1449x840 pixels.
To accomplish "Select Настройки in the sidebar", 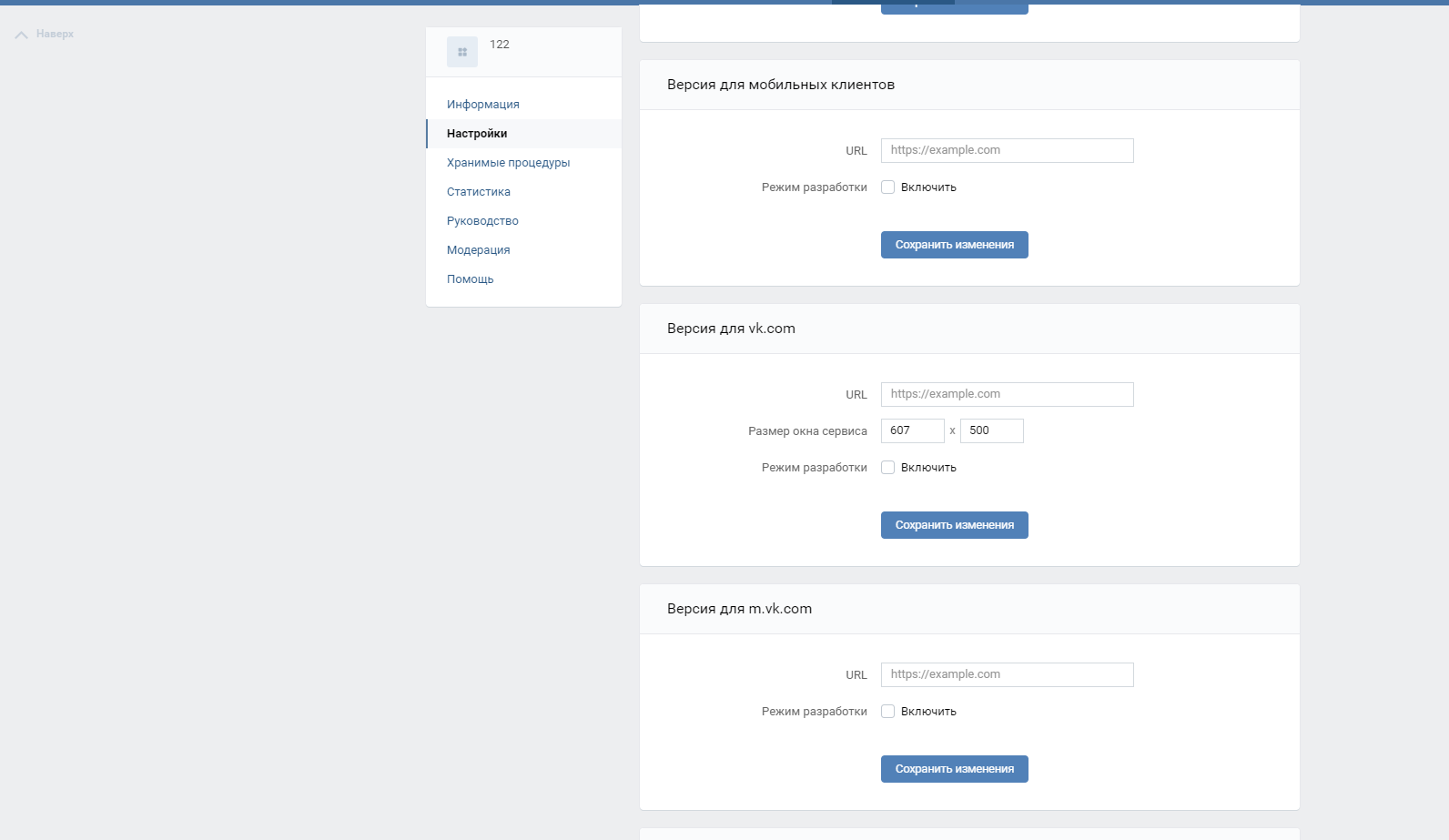I will tap(477, 134).
